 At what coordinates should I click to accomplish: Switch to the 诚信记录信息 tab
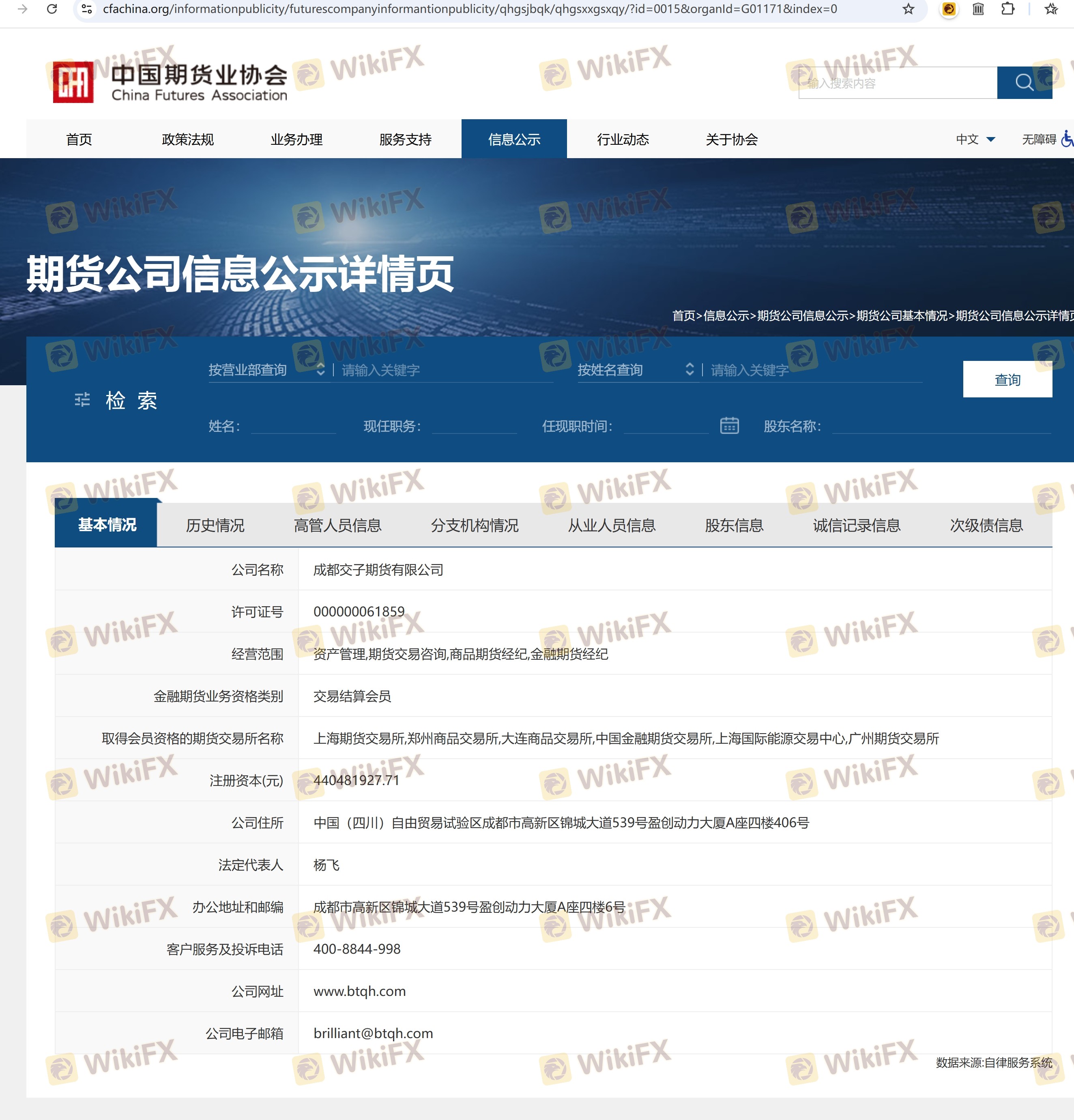(856, 525)
